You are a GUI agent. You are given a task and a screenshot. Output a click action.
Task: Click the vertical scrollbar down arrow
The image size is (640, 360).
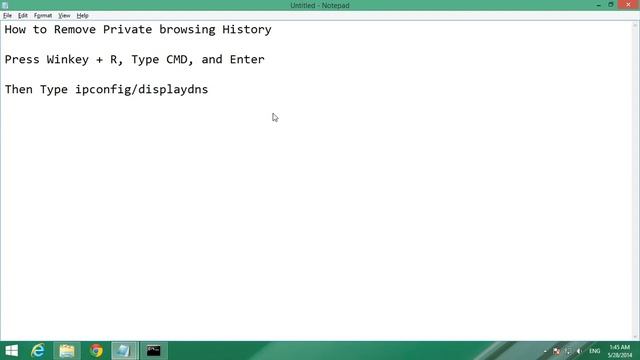click(635, 337)
